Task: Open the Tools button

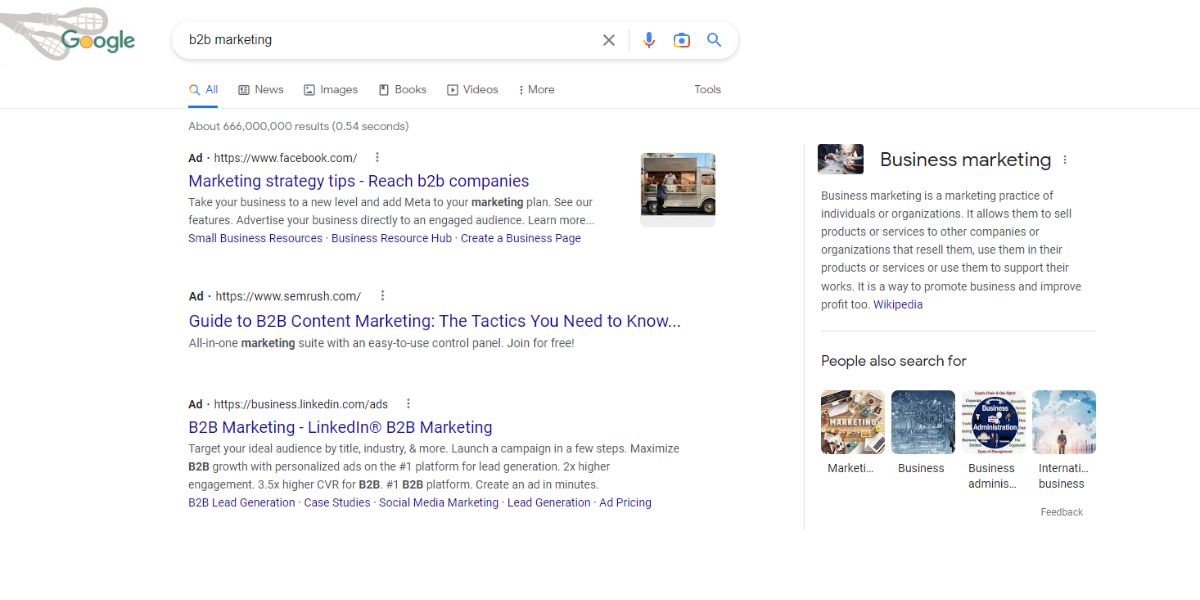Action: coord(707,90)
